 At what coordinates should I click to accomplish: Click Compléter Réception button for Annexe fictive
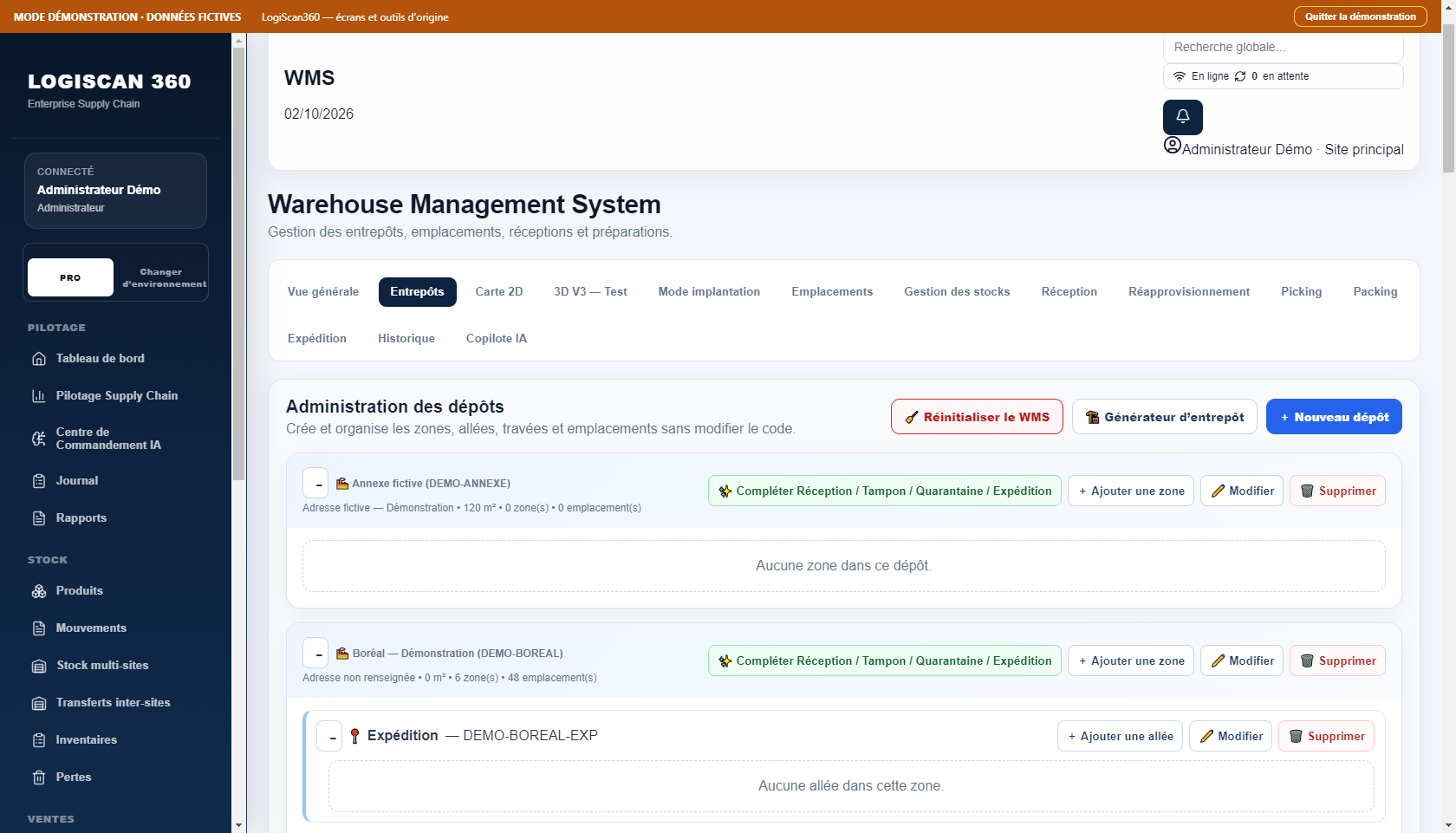pyautogui.click(x=884, y=491)
